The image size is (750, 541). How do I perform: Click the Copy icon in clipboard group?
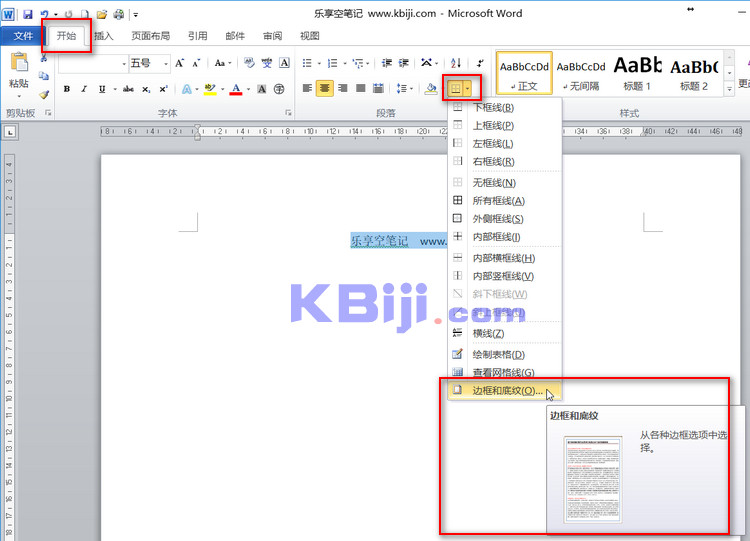tap(44, 76)
